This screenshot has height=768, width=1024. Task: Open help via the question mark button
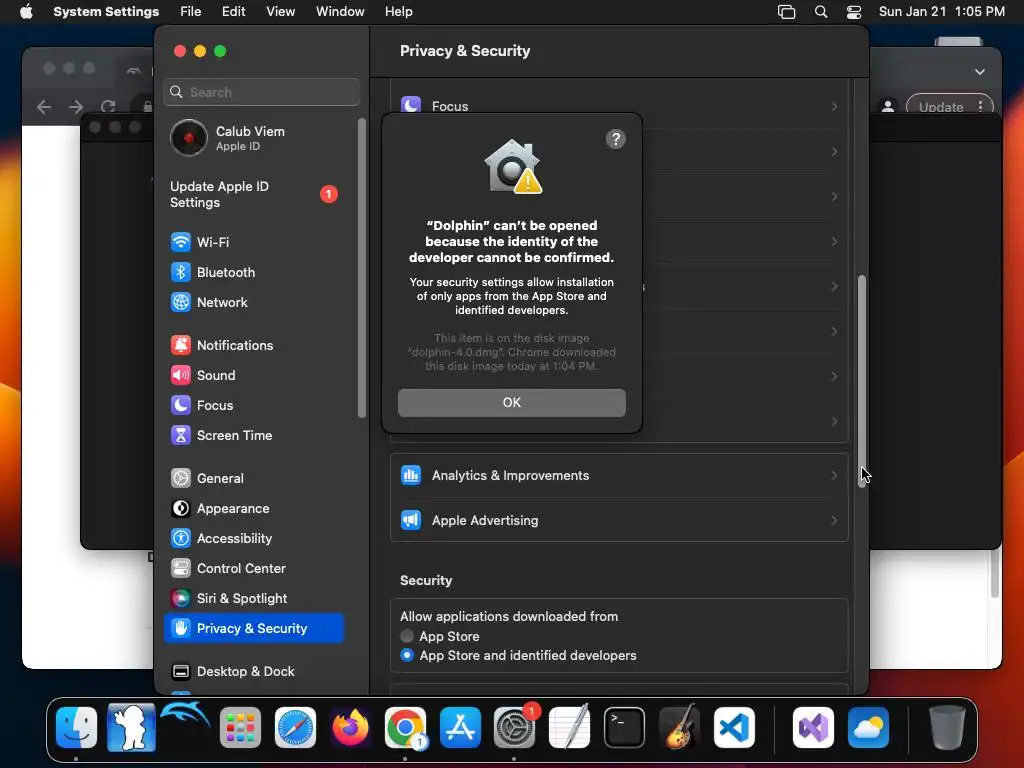pos(615,139)
